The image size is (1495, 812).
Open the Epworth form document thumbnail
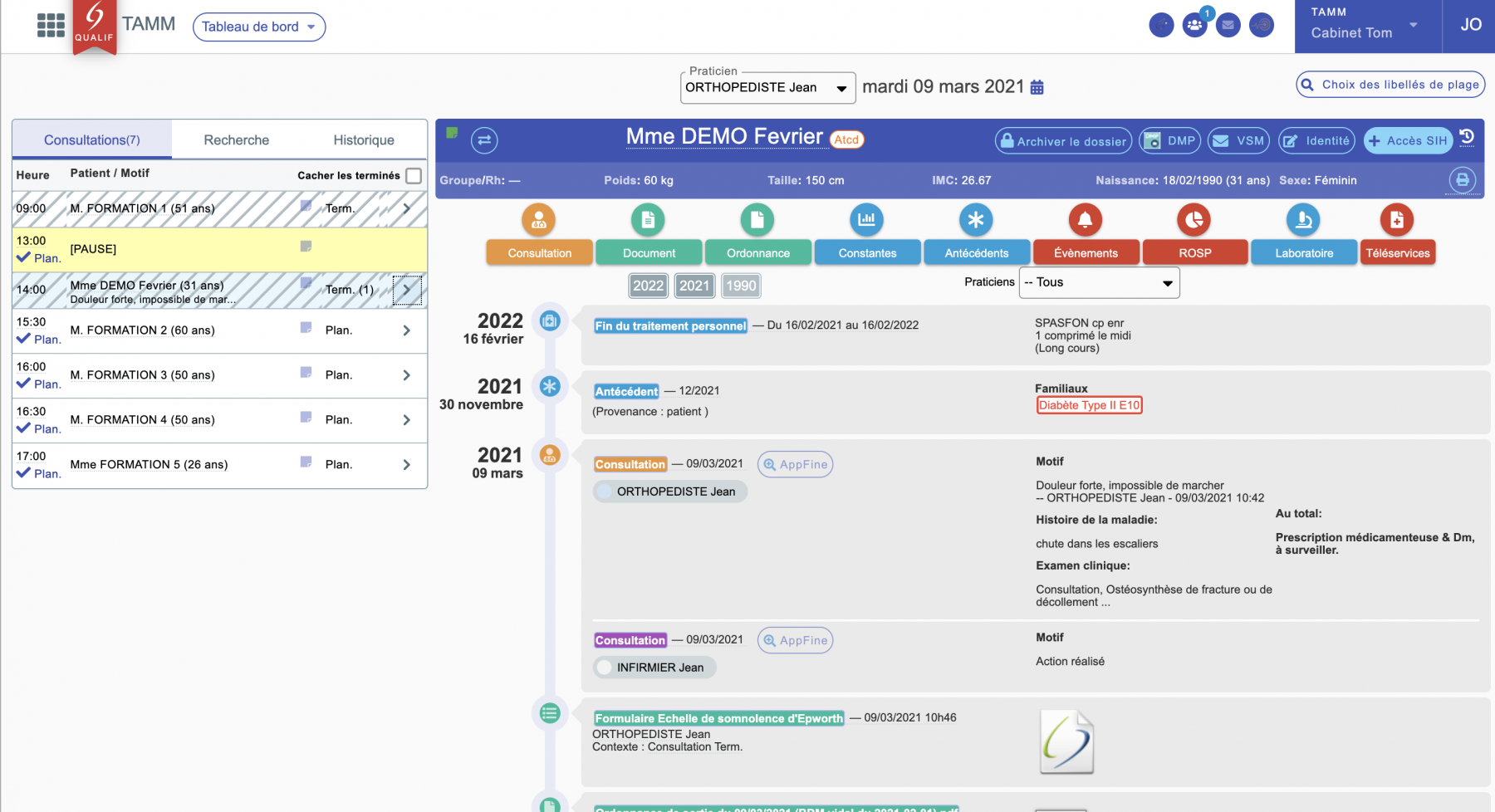tap(1066, 741)
